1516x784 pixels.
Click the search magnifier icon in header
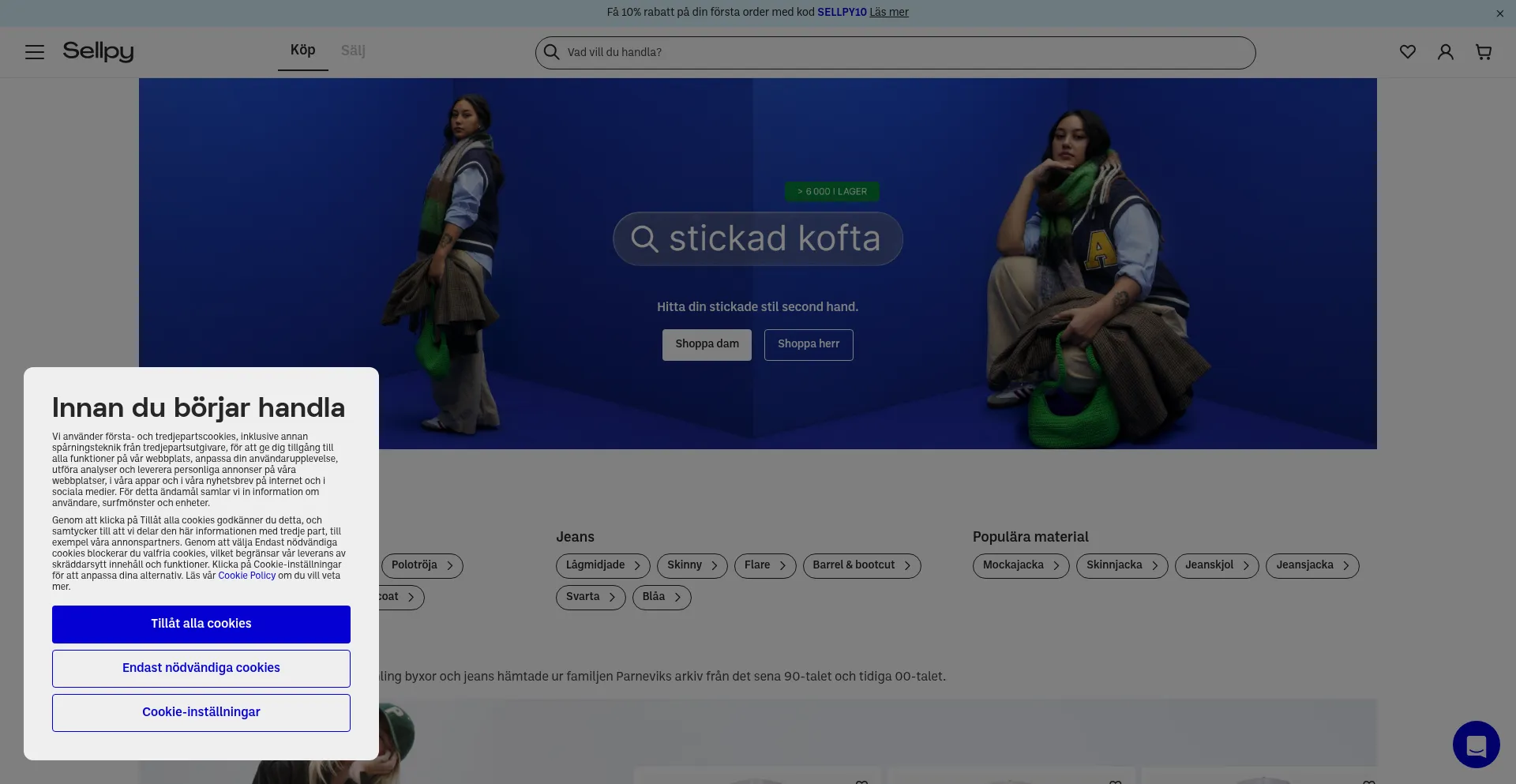(x=551, y=52)
